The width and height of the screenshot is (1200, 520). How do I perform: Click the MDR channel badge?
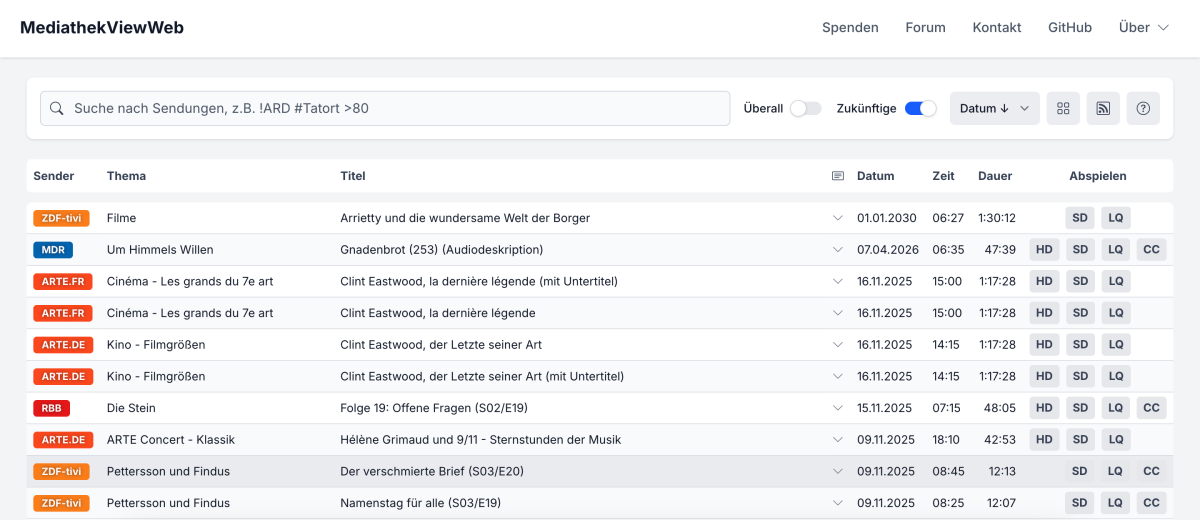(53, 250)
